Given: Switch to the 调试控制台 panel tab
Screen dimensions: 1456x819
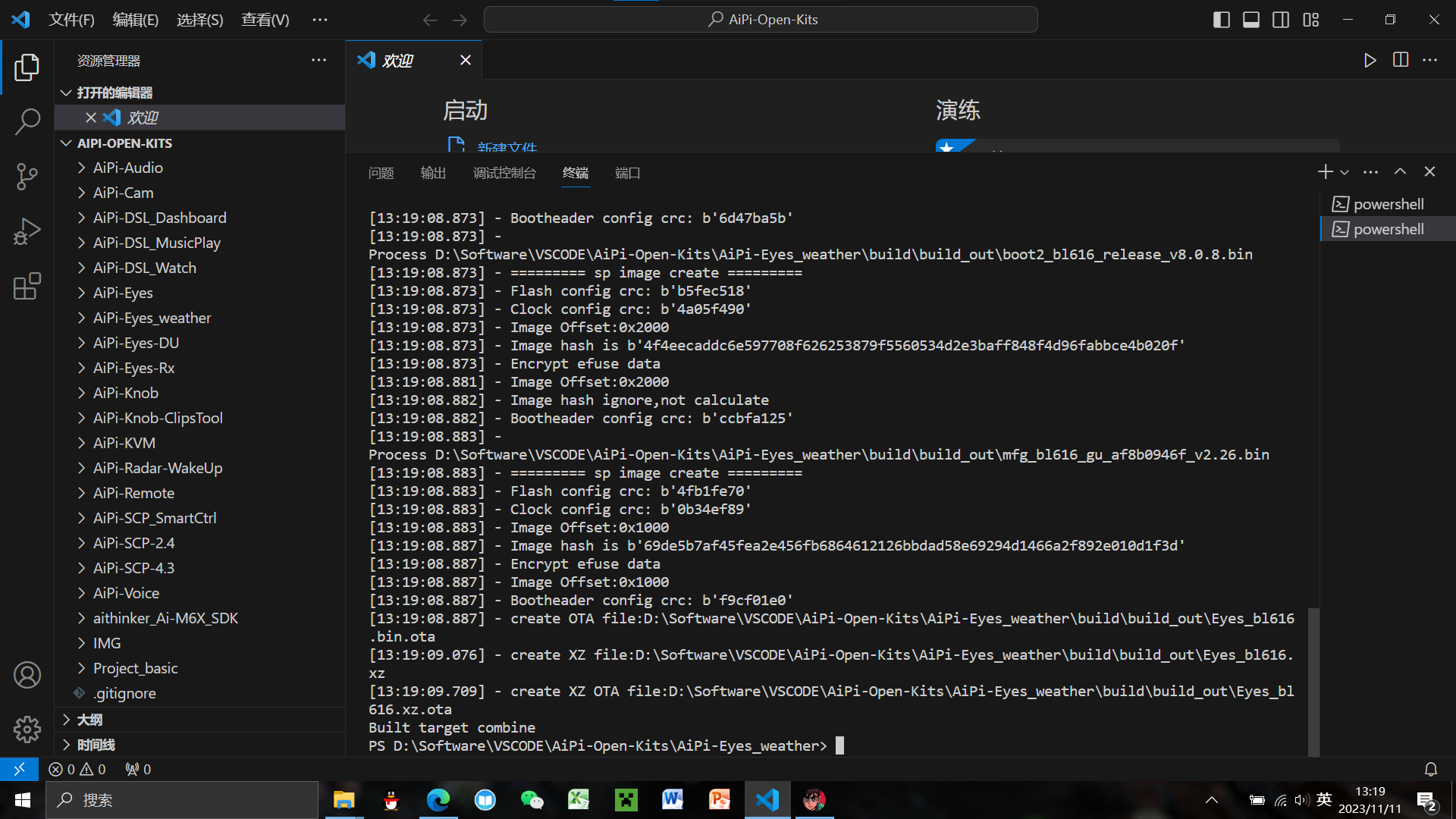Looking at the screenshot, I should tap(504, 173).
